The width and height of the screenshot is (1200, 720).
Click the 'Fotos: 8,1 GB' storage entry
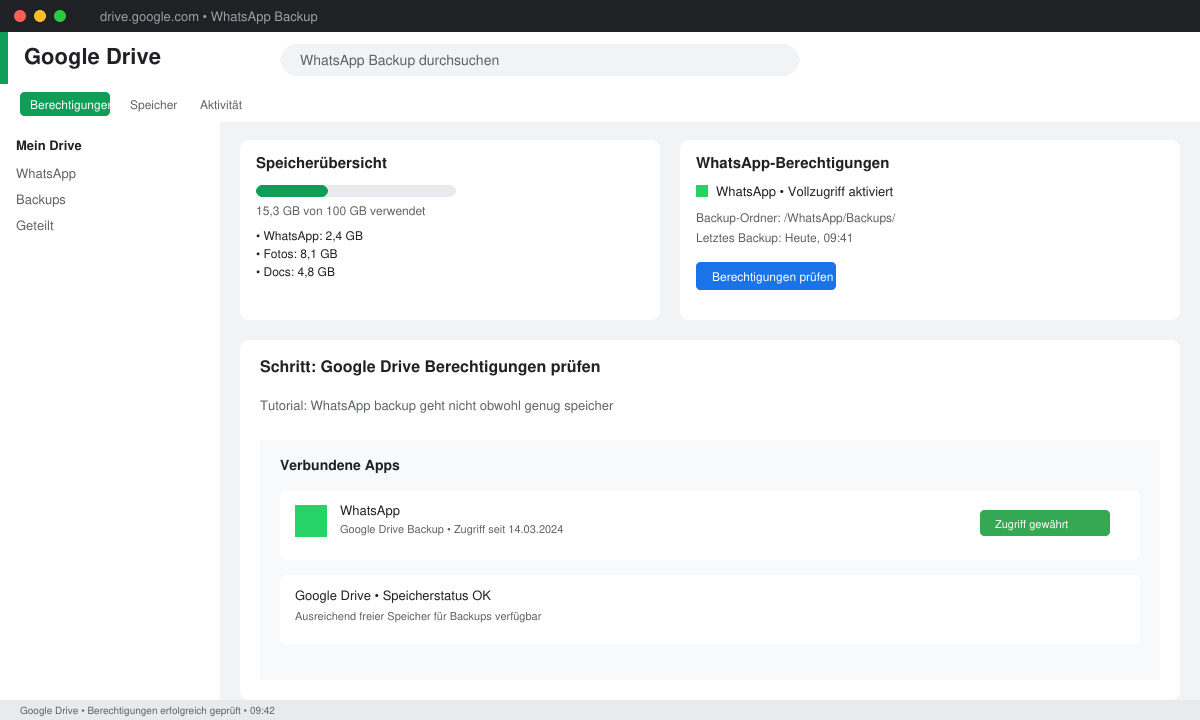pyautogui.click(x=297, y=254)
